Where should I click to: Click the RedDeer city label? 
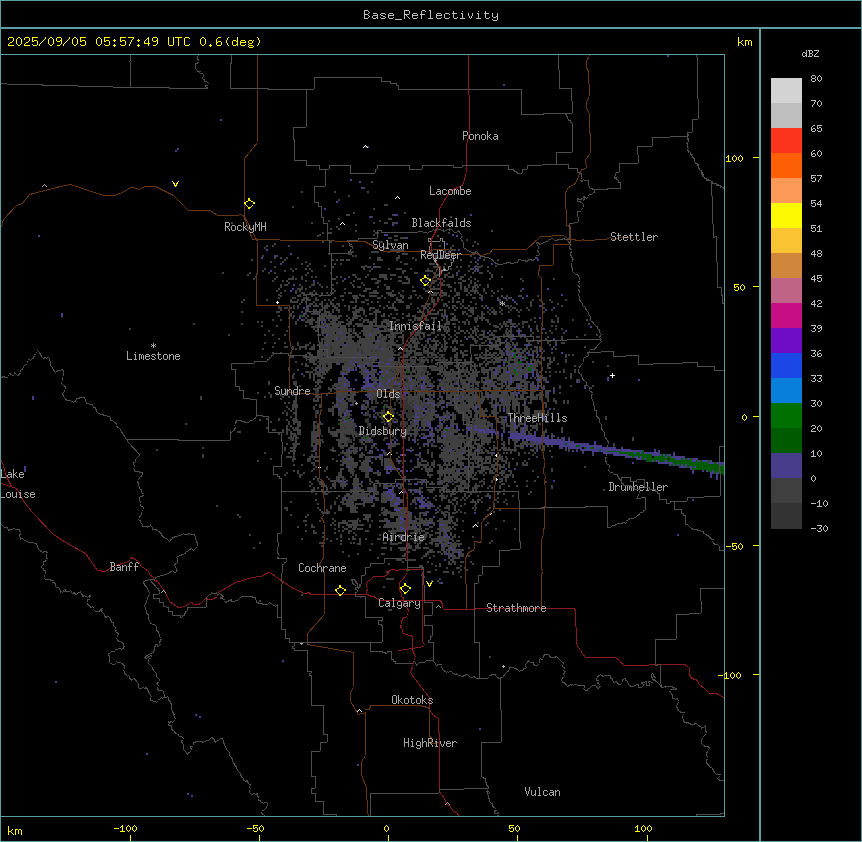[x=441, y=255]
